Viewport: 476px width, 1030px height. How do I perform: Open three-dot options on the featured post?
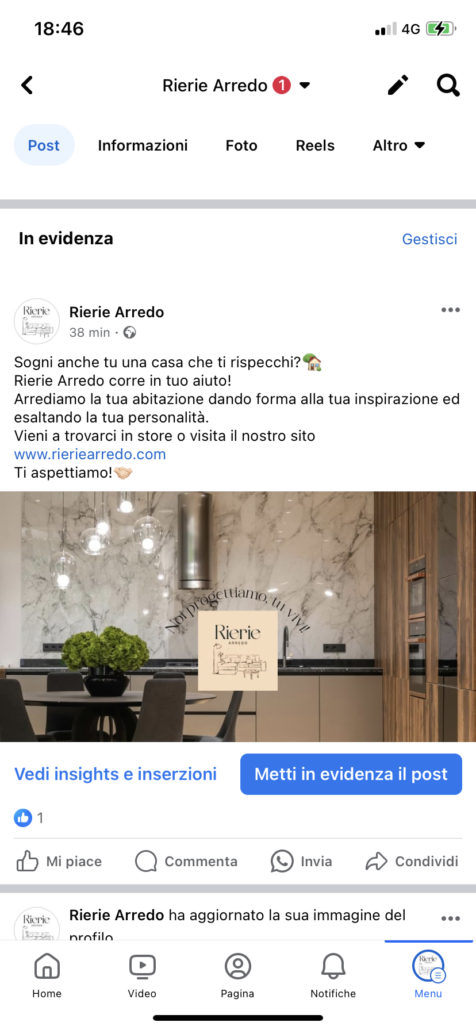[450, 310]
